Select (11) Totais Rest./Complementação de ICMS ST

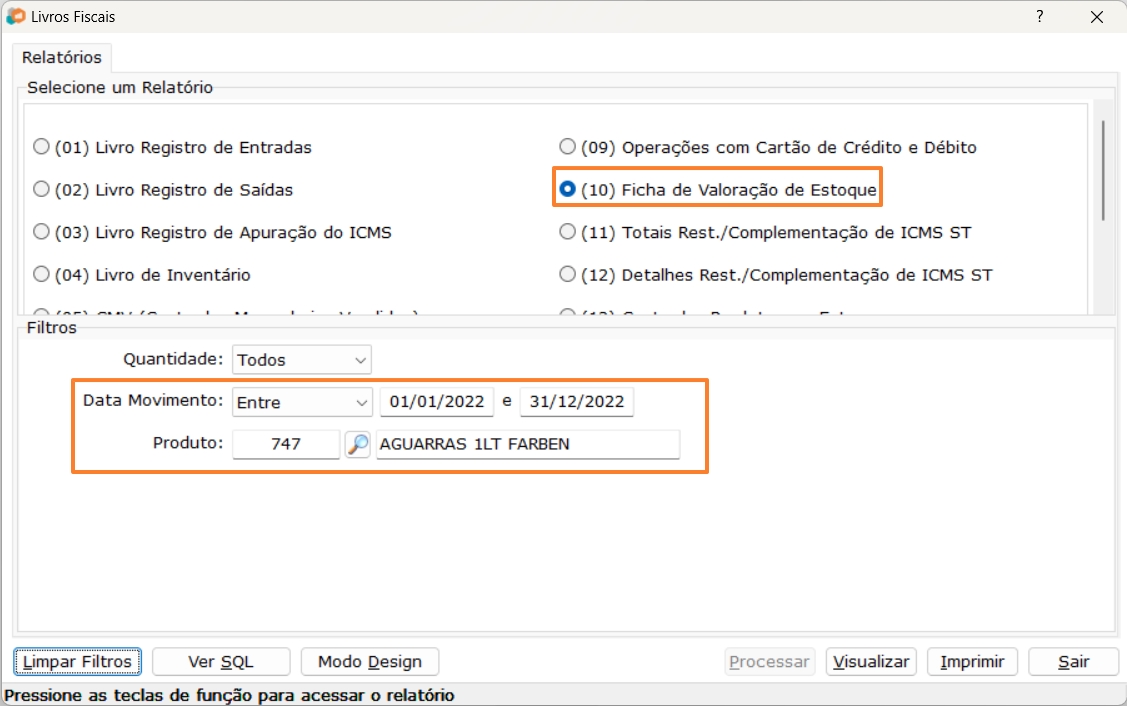[567, 232]
